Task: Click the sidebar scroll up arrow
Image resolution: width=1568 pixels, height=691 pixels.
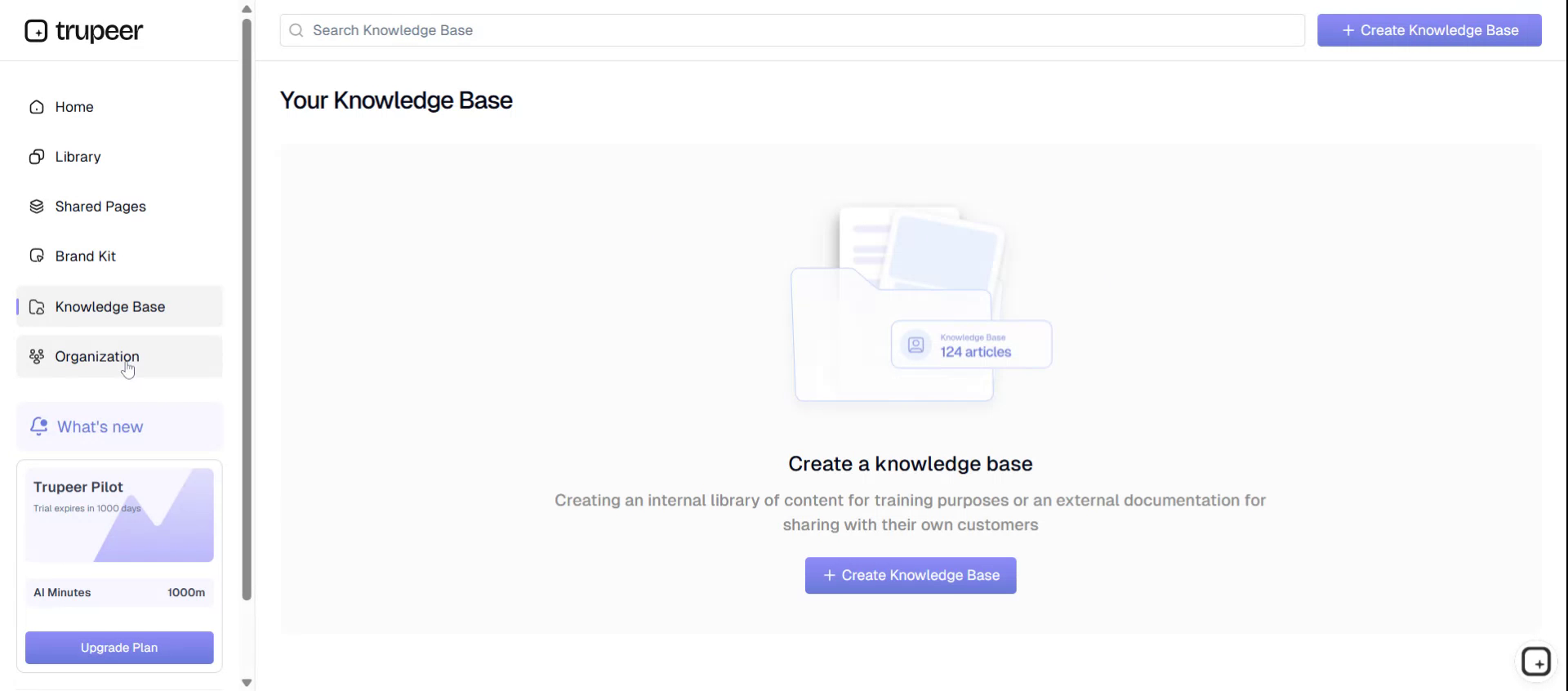Action: [x=247, y=9]
